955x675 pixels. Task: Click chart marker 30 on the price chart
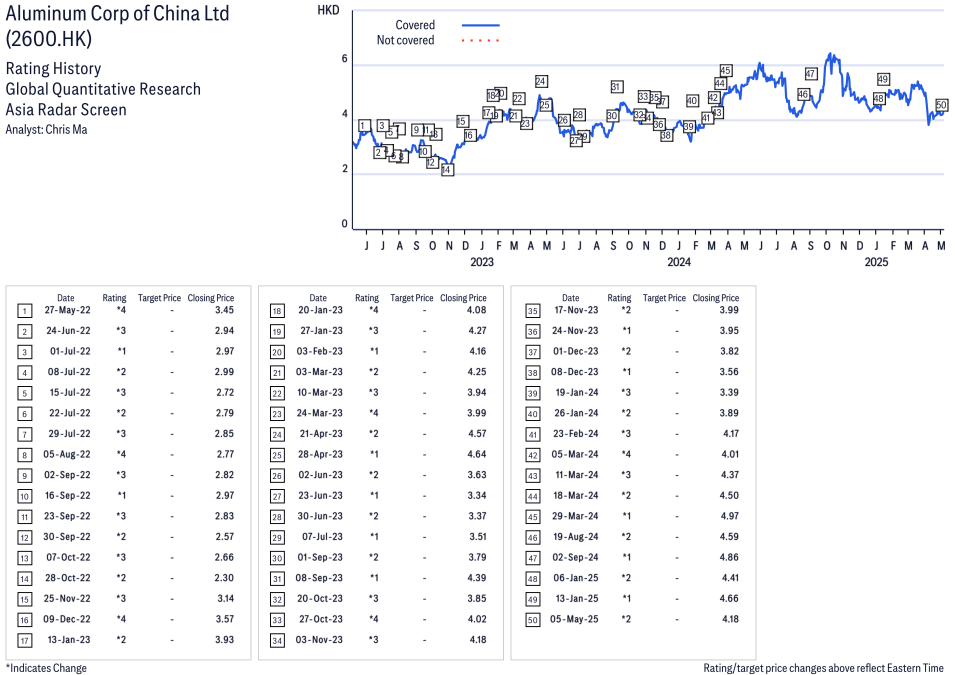click(612, 116)
